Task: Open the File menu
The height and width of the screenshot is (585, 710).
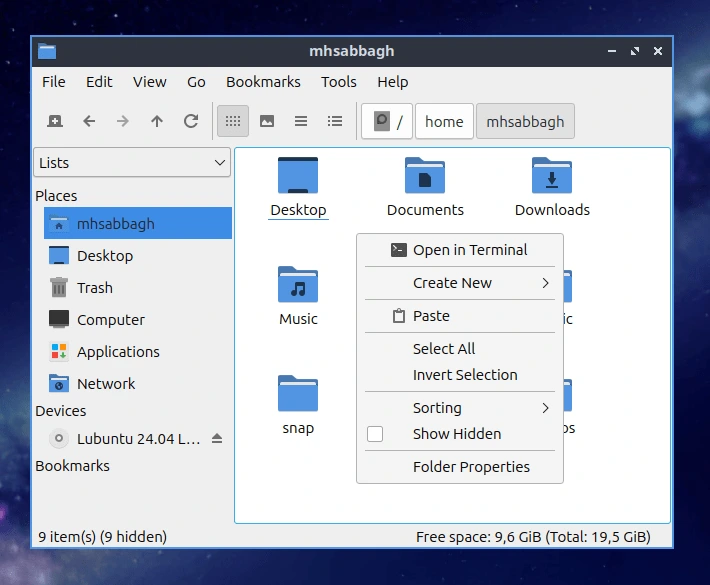Action: click(53, 82)
